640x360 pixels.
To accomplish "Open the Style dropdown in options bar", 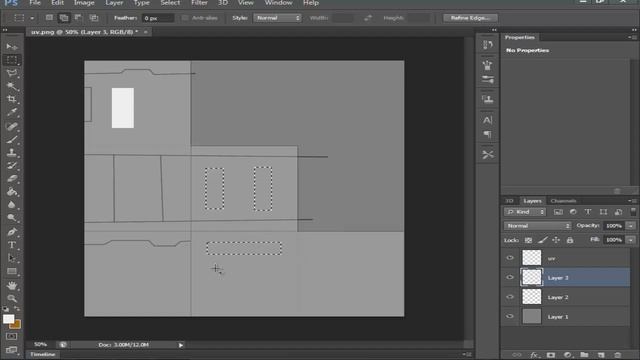I will (x=278, y=18).
